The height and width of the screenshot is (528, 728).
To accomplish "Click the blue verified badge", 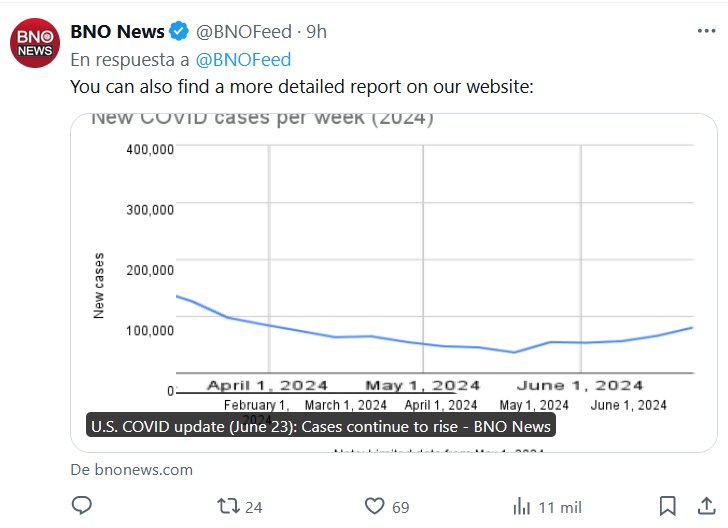I will [179, 32].
